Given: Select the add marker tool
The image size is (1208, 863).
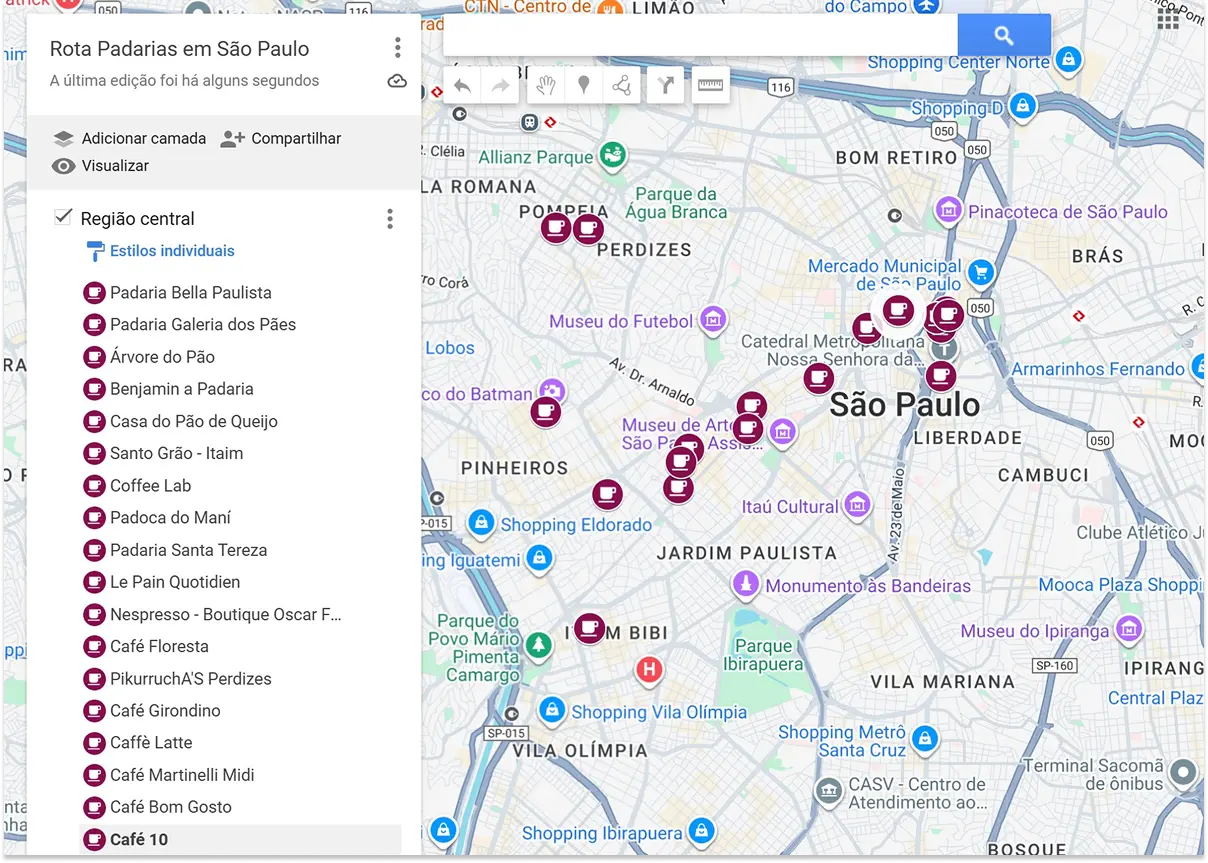Looking at the screenshot, I should [583, 85].
